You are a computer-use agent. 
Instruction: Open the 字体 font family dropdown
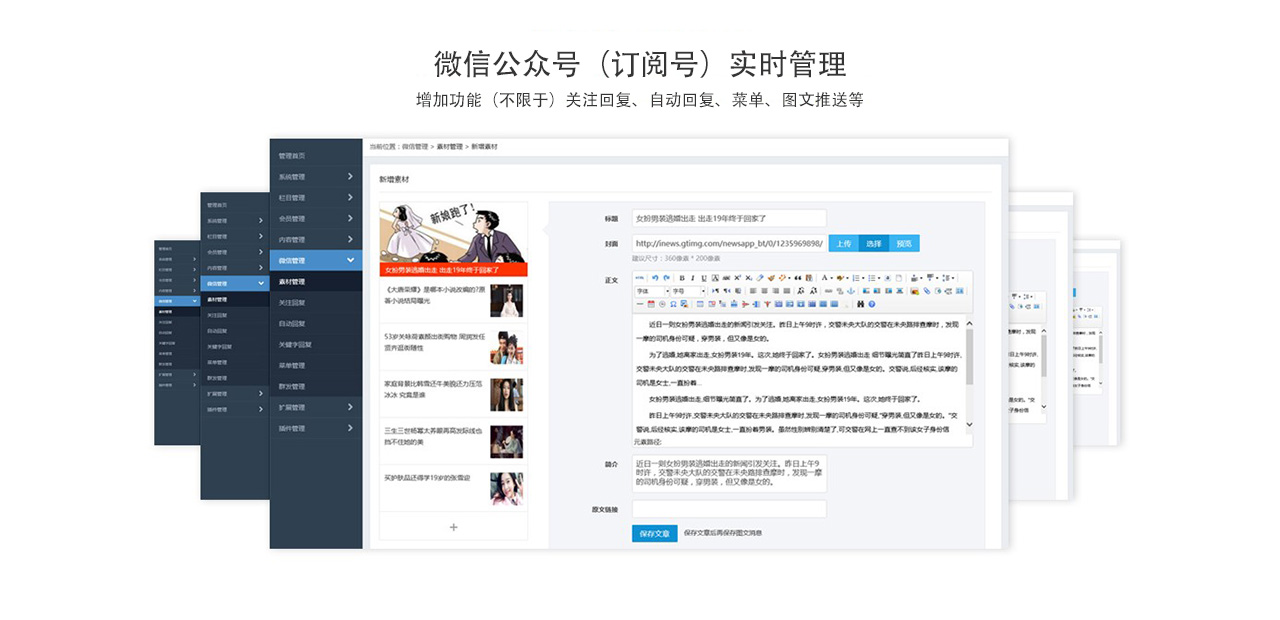tap(651, 291)
